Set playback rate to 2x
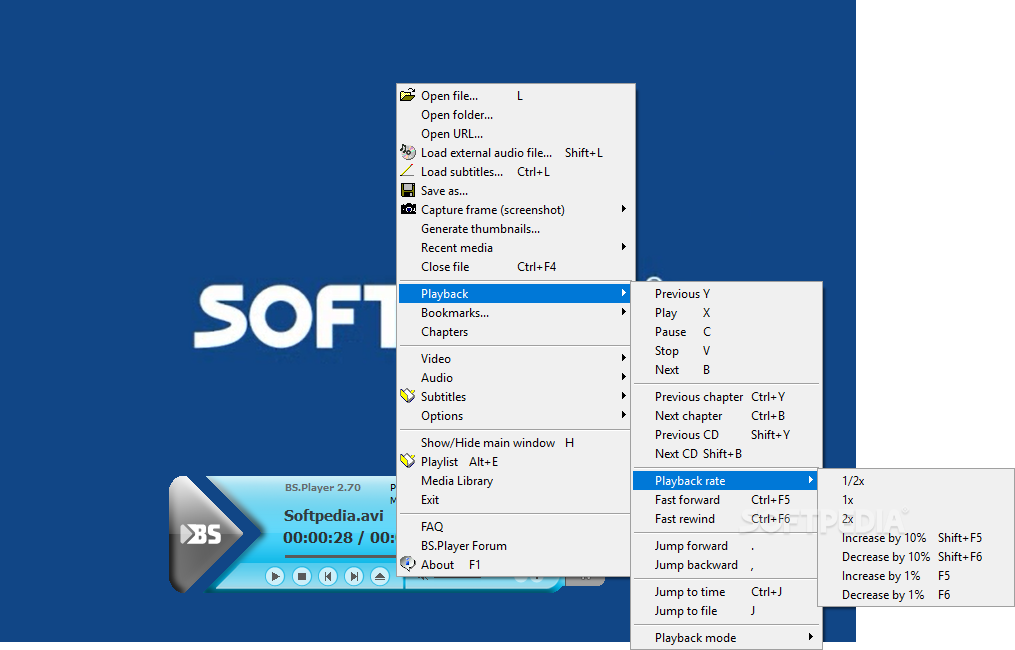This screenshot has width=1015, height=650. pyautogui.click(x=915, y=519)
